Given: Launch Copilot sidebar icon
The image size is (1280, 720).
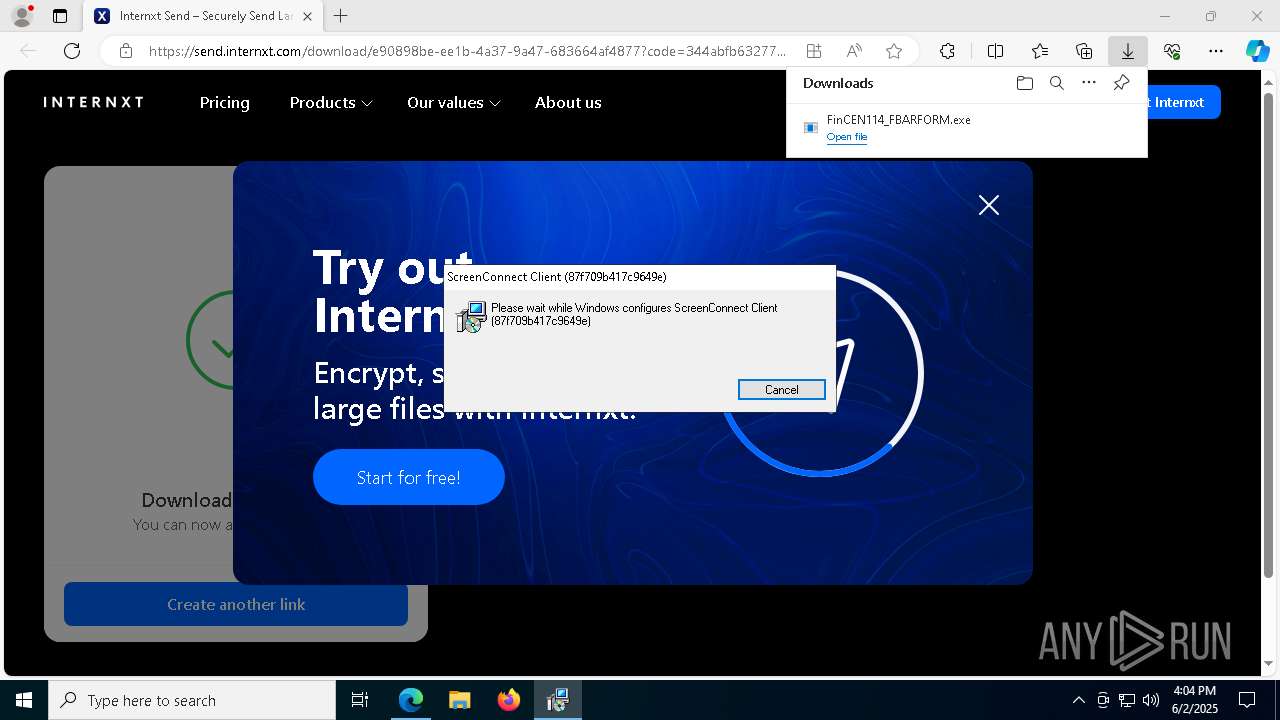Looking at the screenshot, I should 1257,51.
